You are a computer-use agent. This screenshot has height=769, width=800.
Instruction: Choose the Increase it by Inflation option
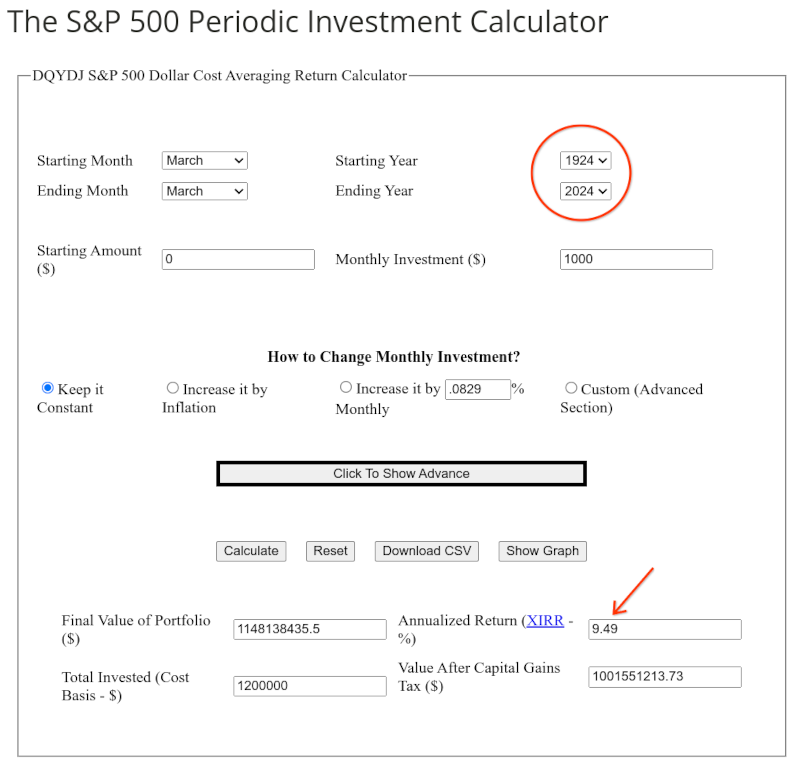click(173, 388)
